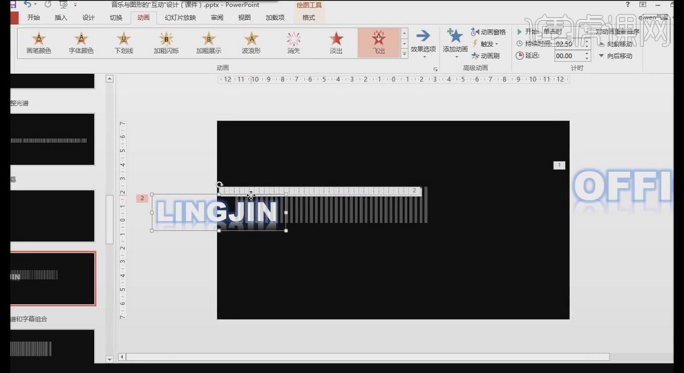The width and height of the screenshot is (684, 373).
Task: Select the currently highlighted slide thumbnail
Action: pyautogui.click(x=52, y=278)
